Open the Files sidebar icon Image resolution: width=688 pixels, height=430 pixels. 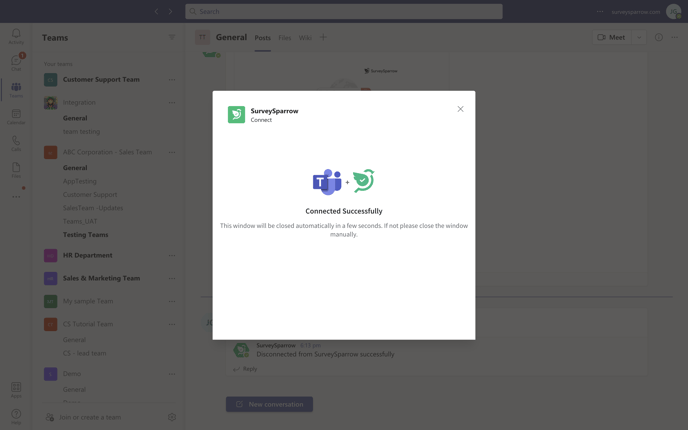pos(16,170)
